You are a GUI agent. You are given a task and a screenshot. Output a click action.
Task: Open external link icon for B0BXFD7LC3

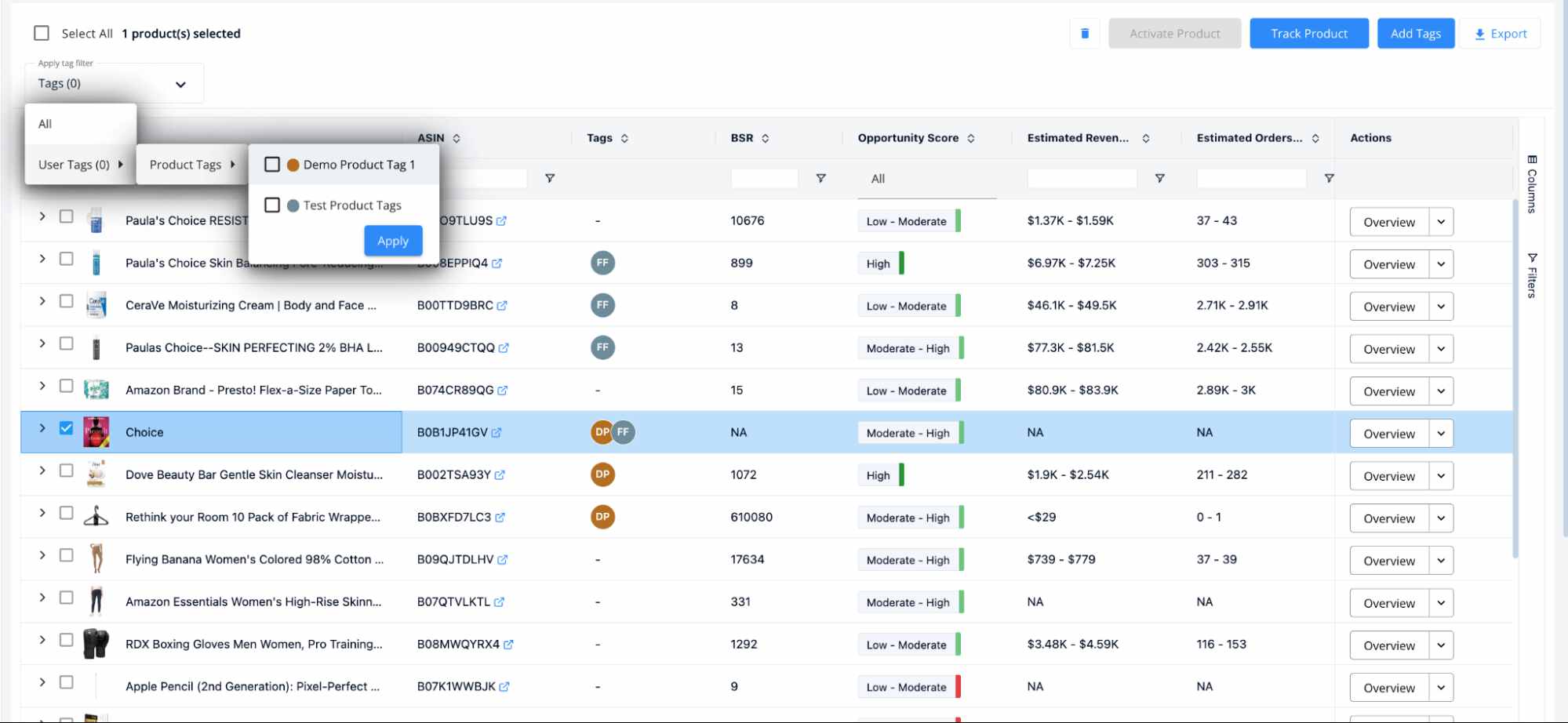(500, 518)
